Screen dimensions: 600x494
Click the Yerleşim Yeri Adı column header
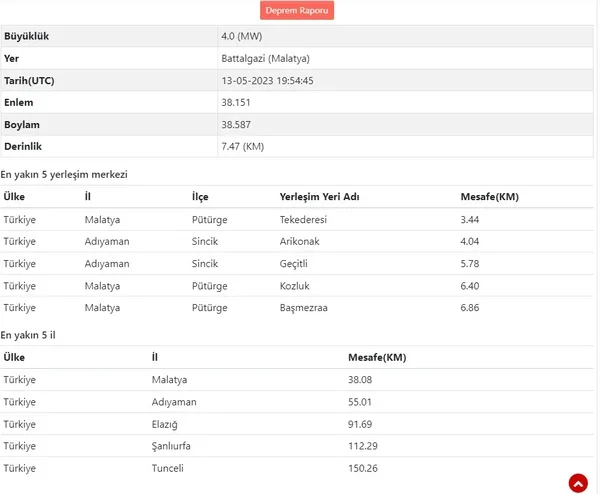(x=320, y=197)
